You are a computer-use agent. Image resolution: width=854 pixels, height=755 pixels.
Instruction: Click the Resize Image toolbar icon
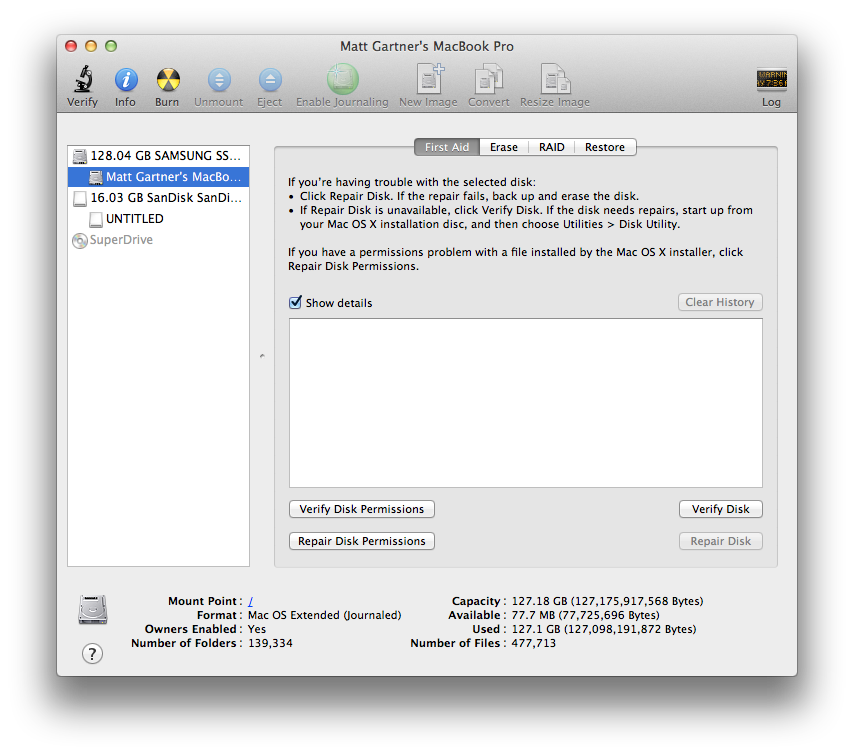point(555,78)
